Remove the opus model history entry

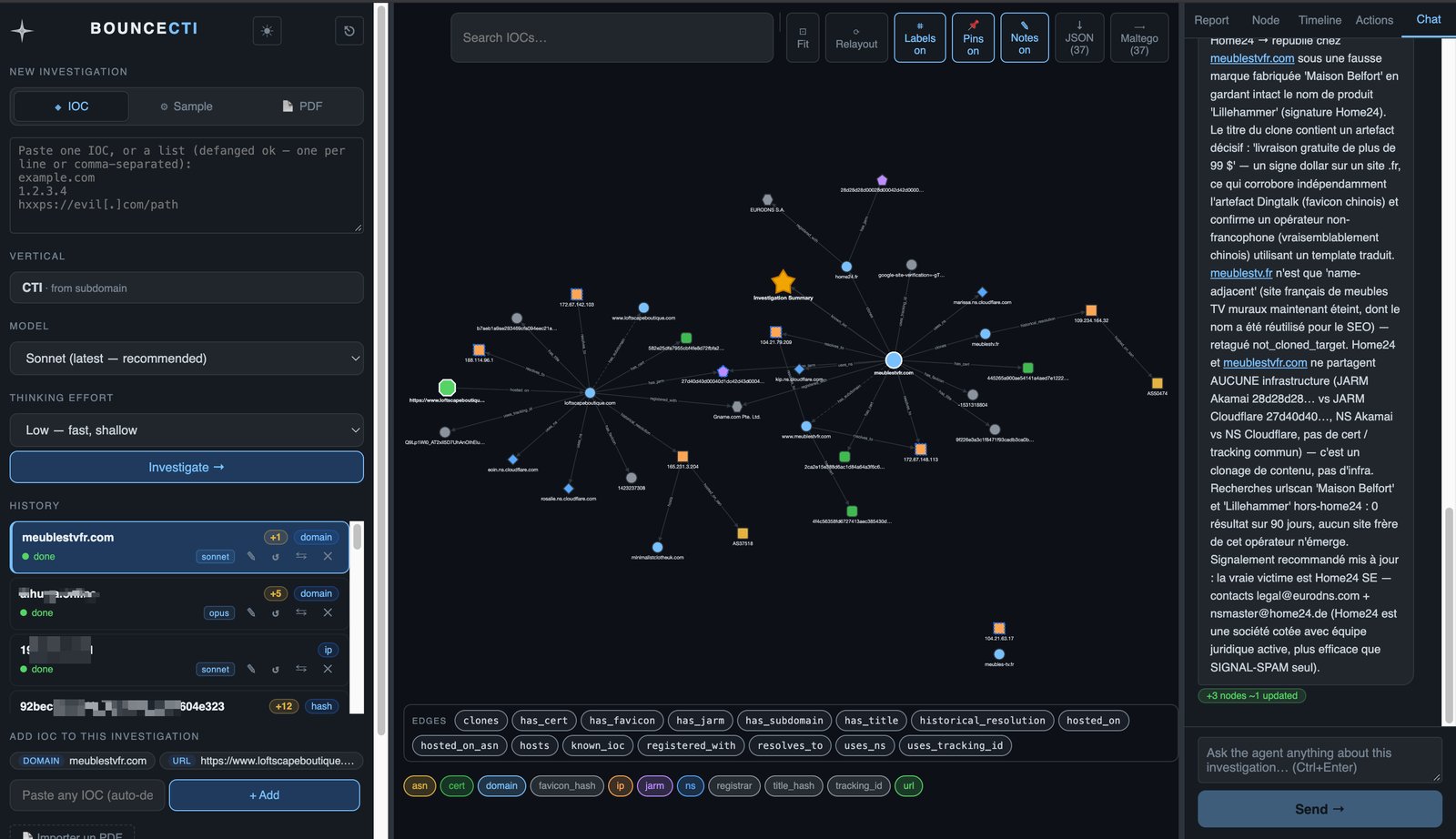(x=328, y=612)
